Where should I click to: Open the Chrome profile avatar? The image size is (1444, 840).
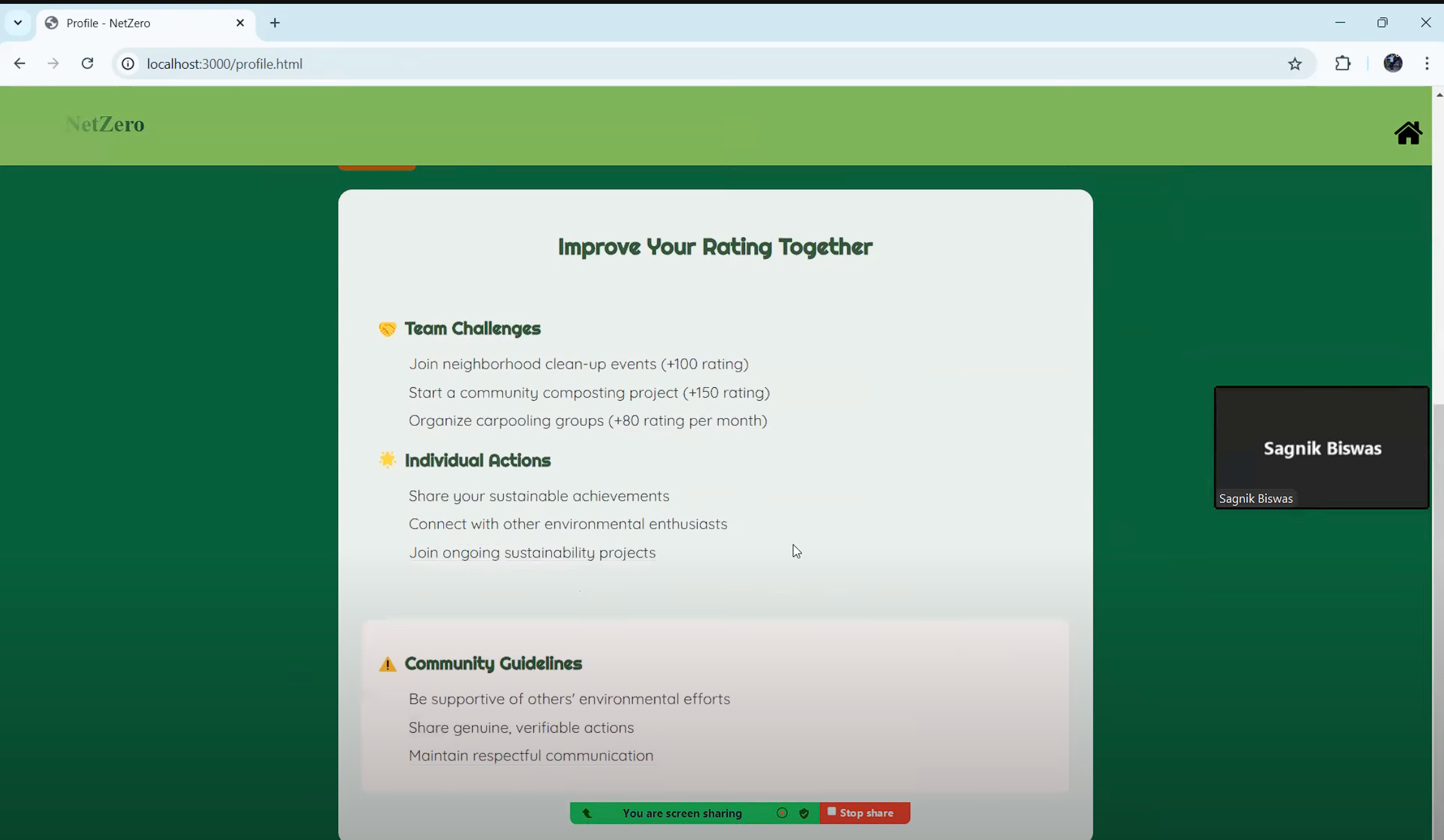click(1393, 64)
